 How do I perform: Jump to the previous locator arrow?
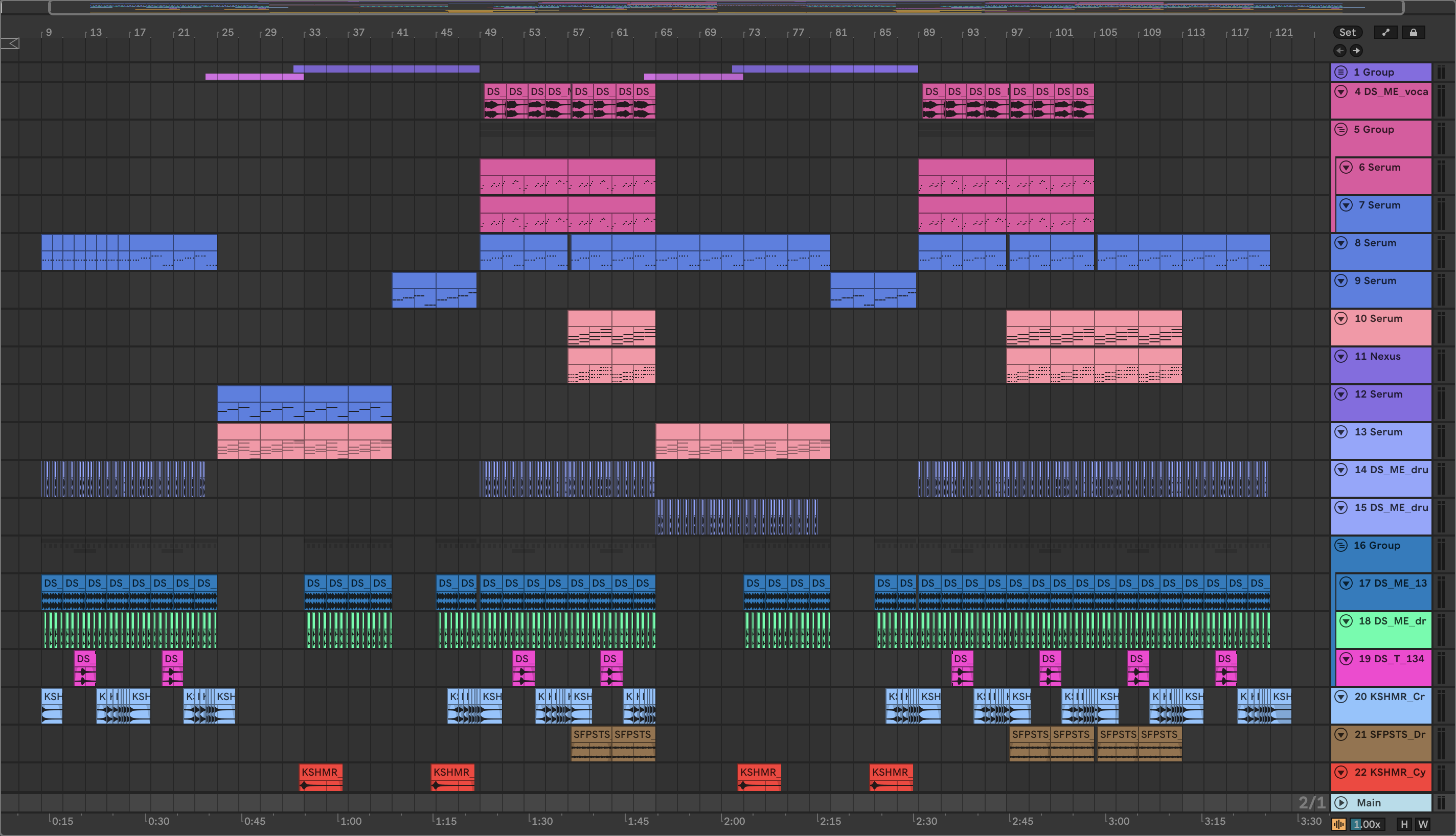pos(1340,51)
